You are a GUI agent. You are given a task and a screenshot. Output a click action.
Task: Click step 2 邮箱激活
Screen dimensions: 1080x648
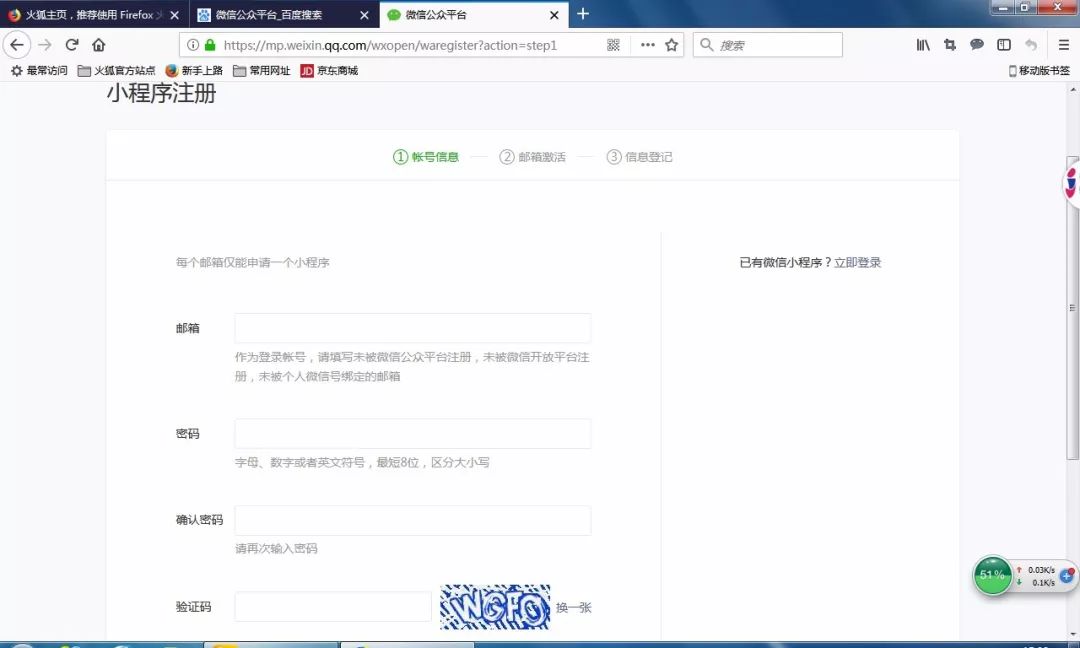coord(532,157)
